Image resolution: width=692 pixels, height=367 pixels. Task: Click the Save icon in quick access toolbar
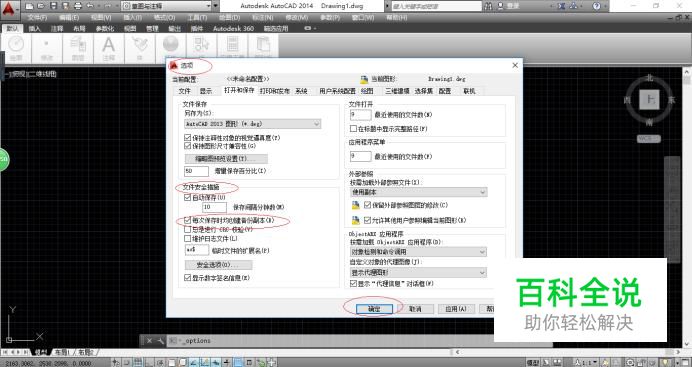(x=53, y=6)
